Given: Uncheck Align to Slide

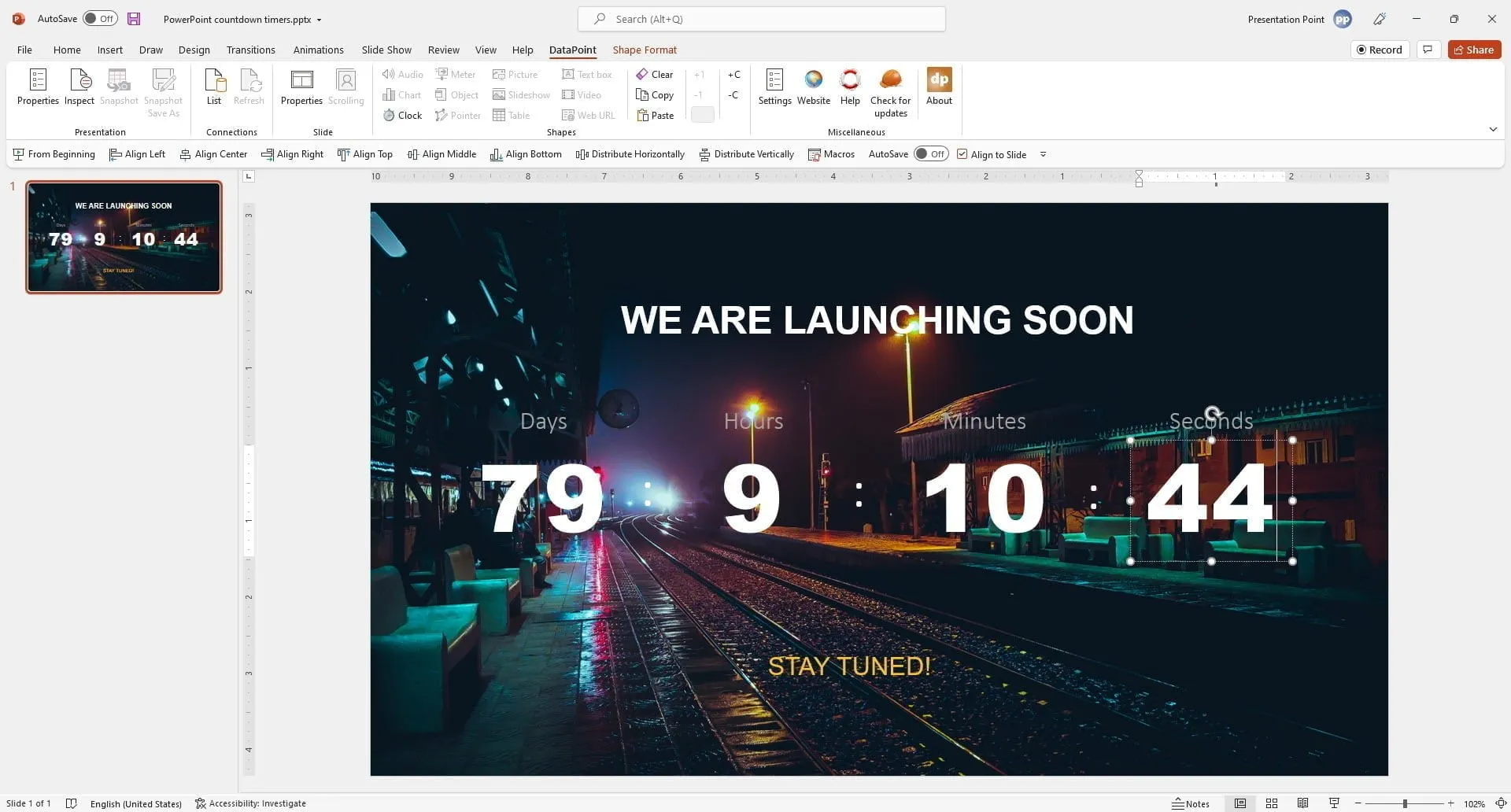Looking at the screenshot, I should [x=962, y=153].
